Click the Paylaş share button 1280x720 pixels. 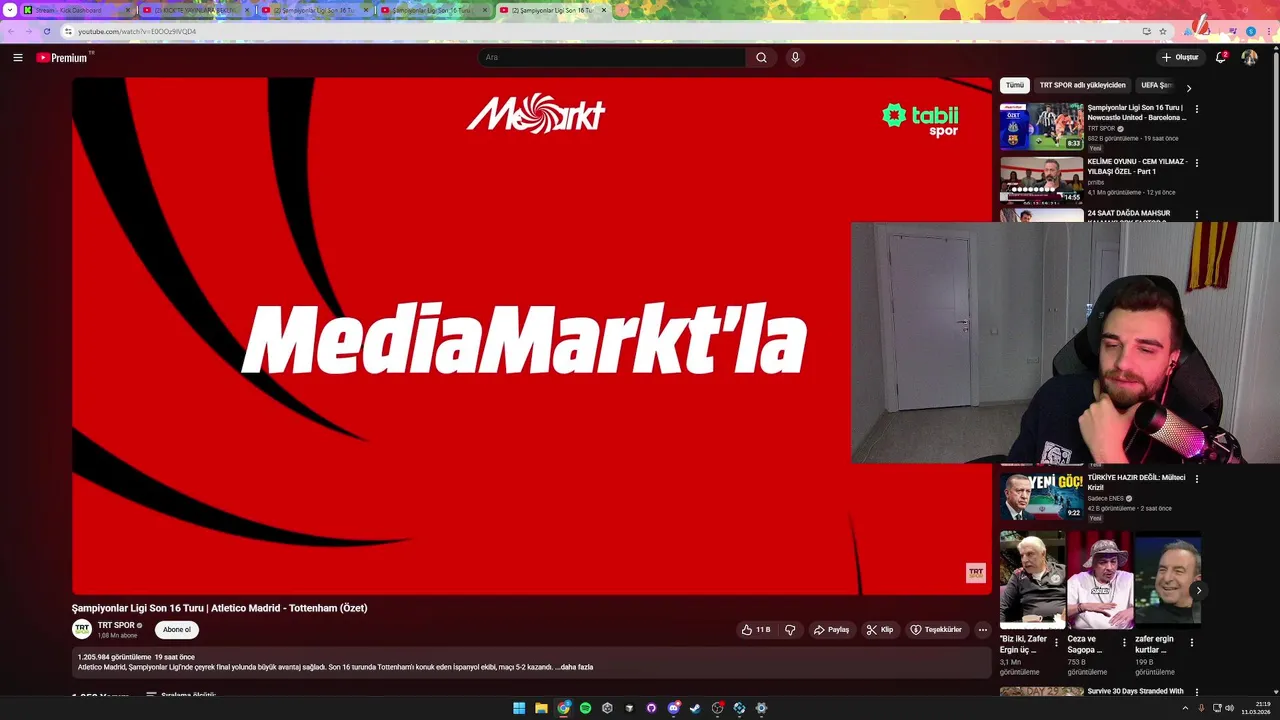point(831,630)
